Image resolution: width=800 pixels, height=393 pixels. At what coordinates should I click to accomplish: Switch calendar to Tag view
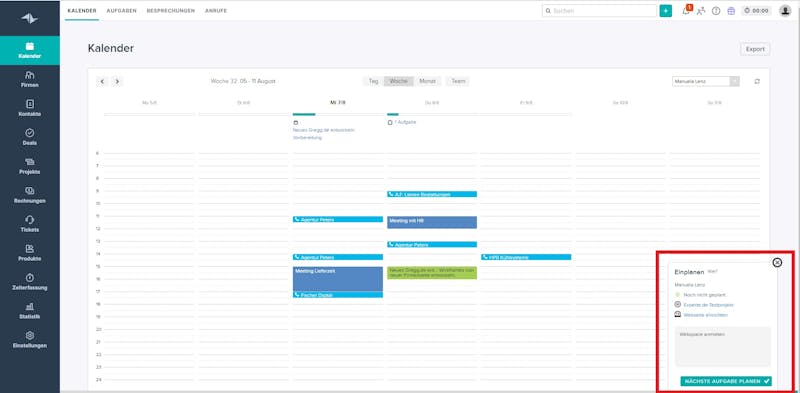(373, 81)
